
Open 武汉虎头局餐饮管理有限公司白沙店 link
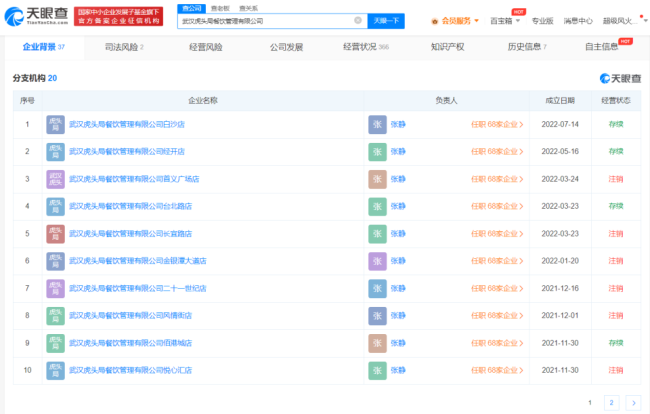[127, 124]
